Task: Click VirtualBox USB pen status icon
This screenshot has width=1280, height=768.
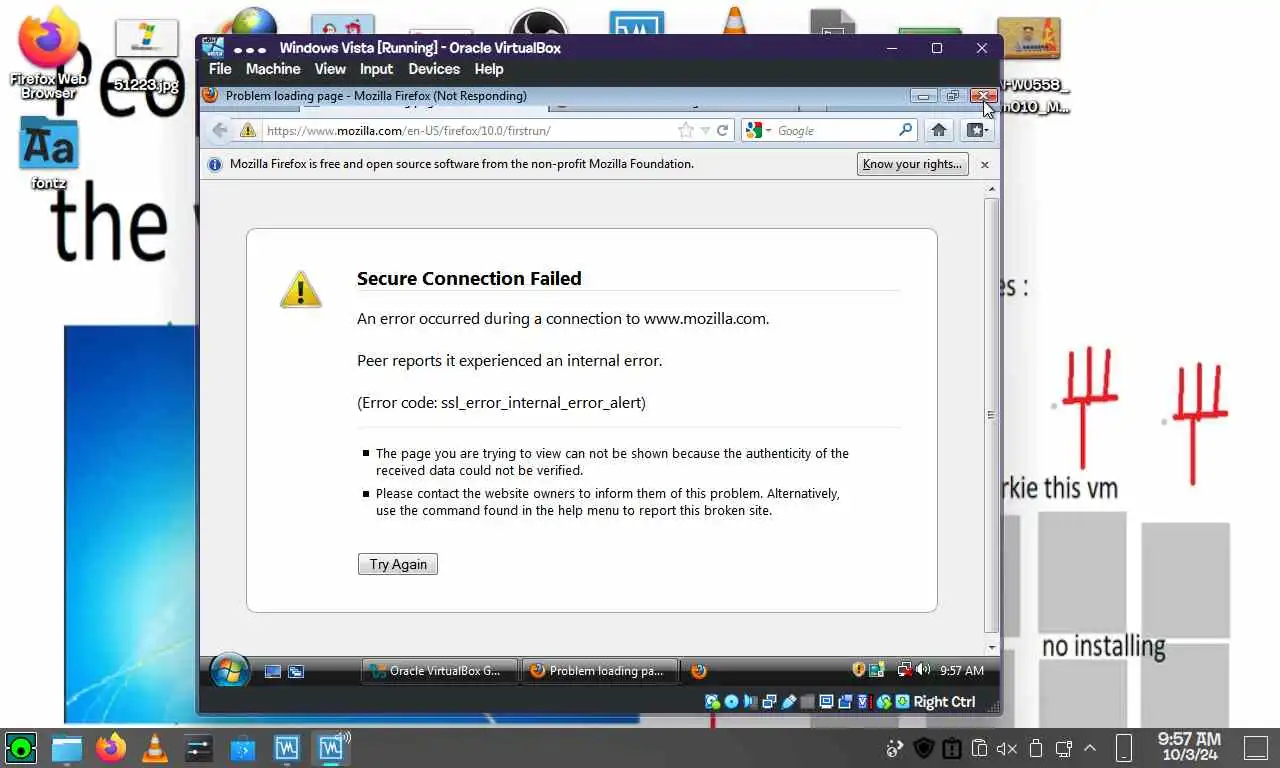Action: tap(789, 702)
